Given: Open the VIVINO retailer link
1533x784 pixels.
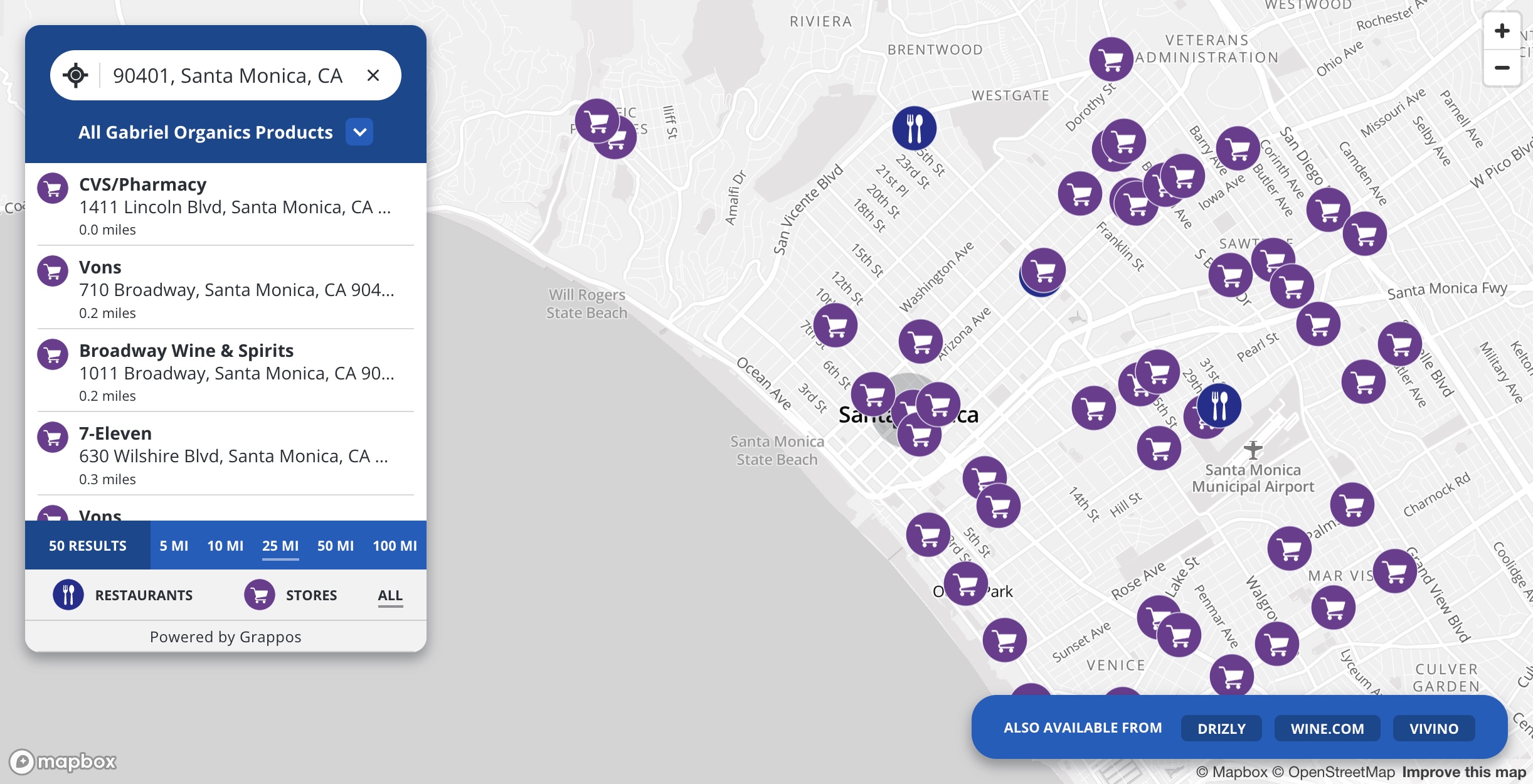Looking at the screenshot, I should tap(1434, 728).
